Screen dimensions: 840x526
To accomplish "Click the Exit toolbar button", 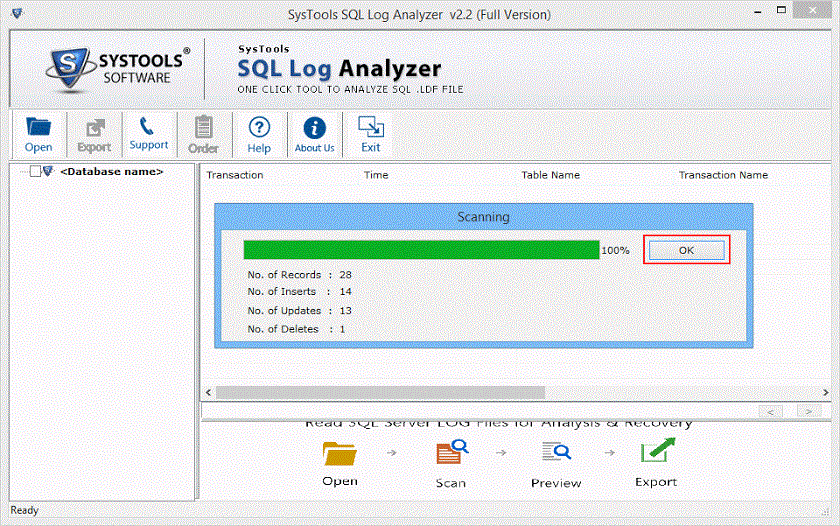I will [371, 135].
